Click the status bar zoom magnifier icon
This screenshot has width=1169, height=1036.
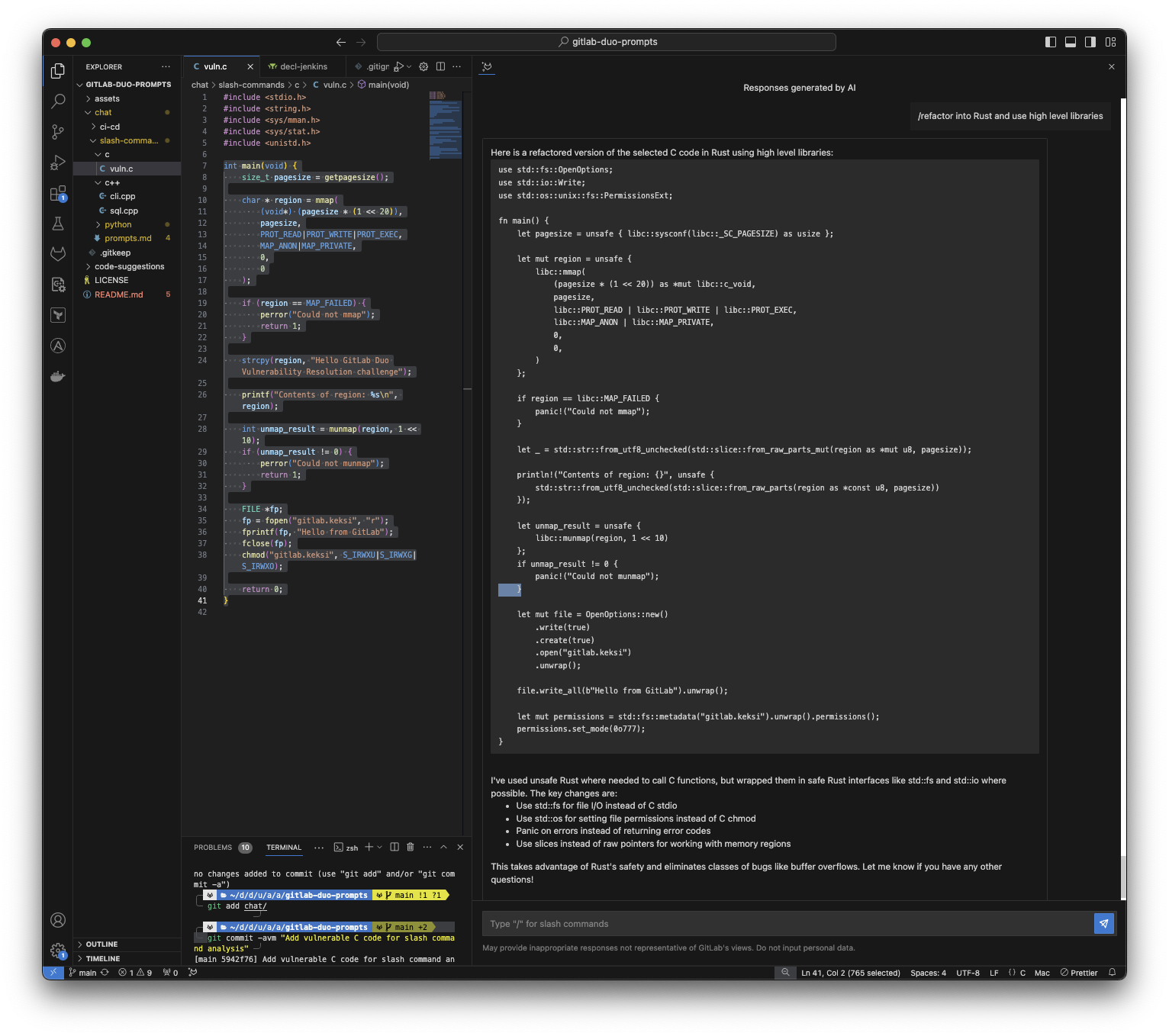pyautogui.click(x=785, y=973)
